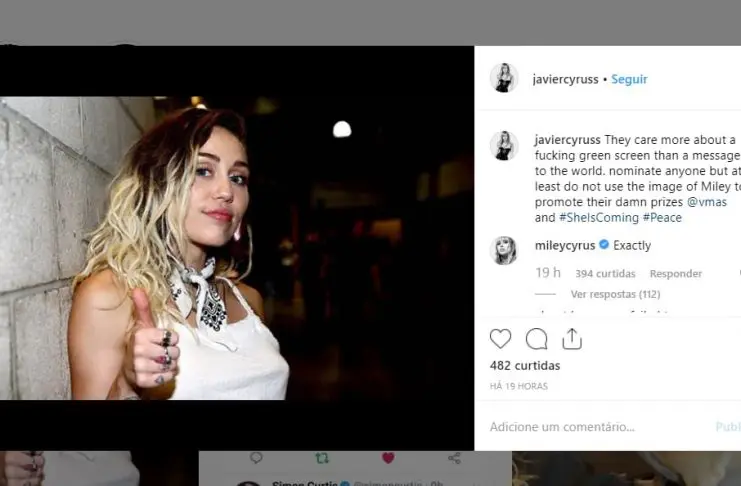741x486 pixels.
Task: Click mileycyrus comment avatar
Action: point(504,250)
